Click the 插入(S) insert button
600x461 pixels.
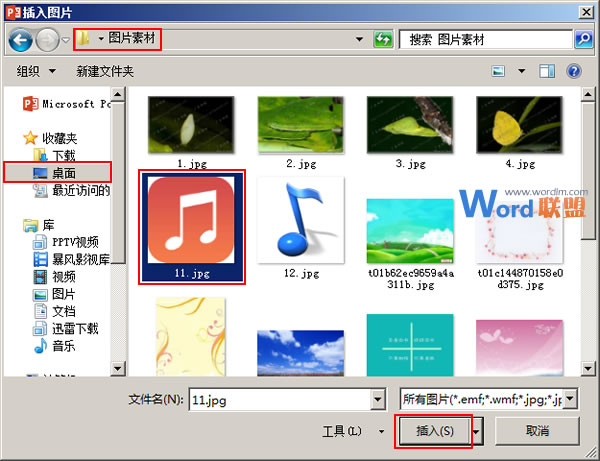coord(435,431)
